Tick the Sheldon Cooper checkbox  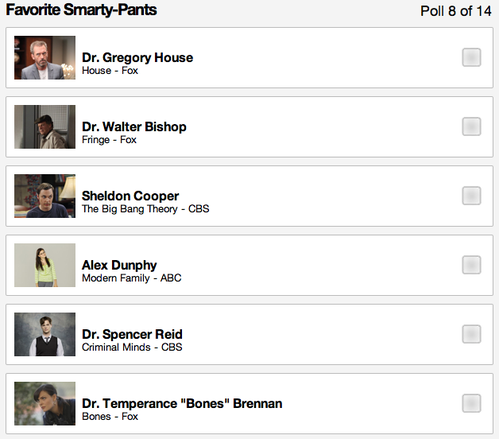(471, 195)
